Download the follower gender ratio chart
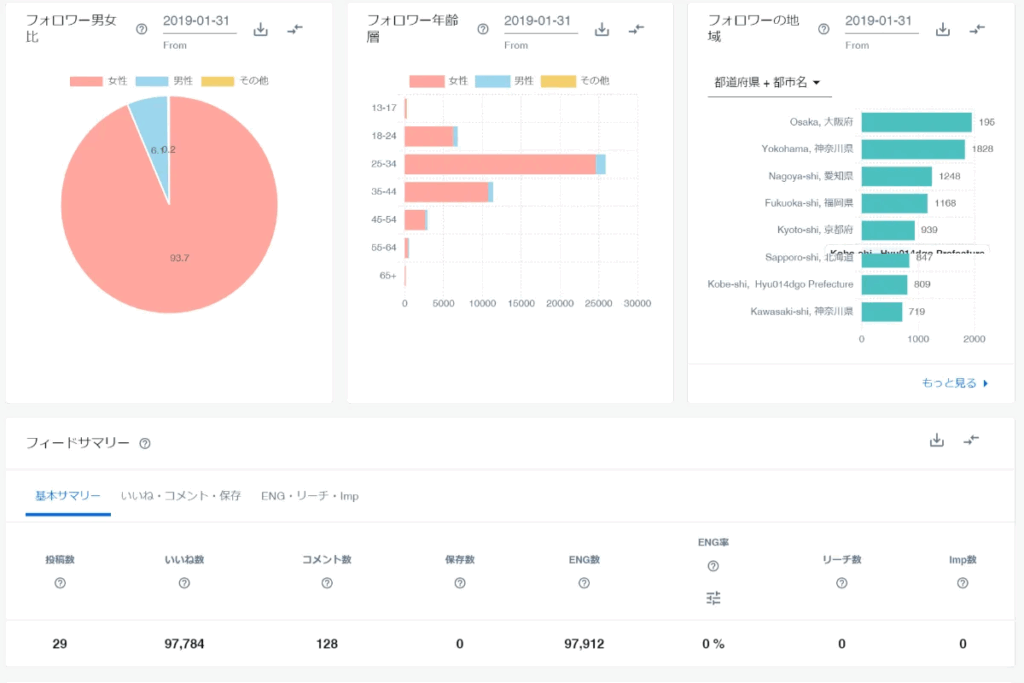Screen dimensions: 1024x683 click(x=261, y=30)
